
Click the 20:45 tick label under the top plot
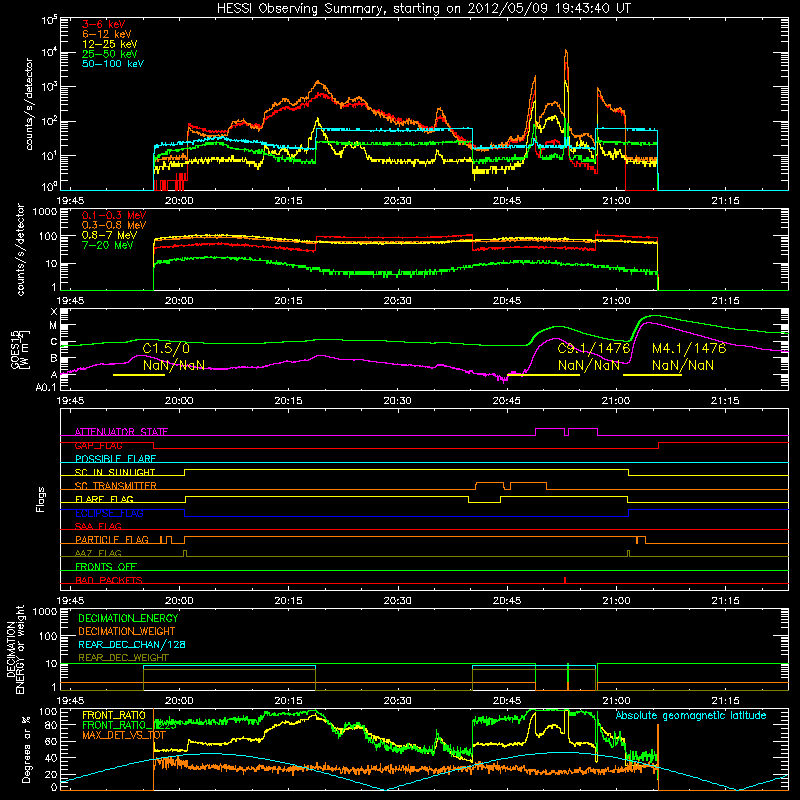click(507, 201)
